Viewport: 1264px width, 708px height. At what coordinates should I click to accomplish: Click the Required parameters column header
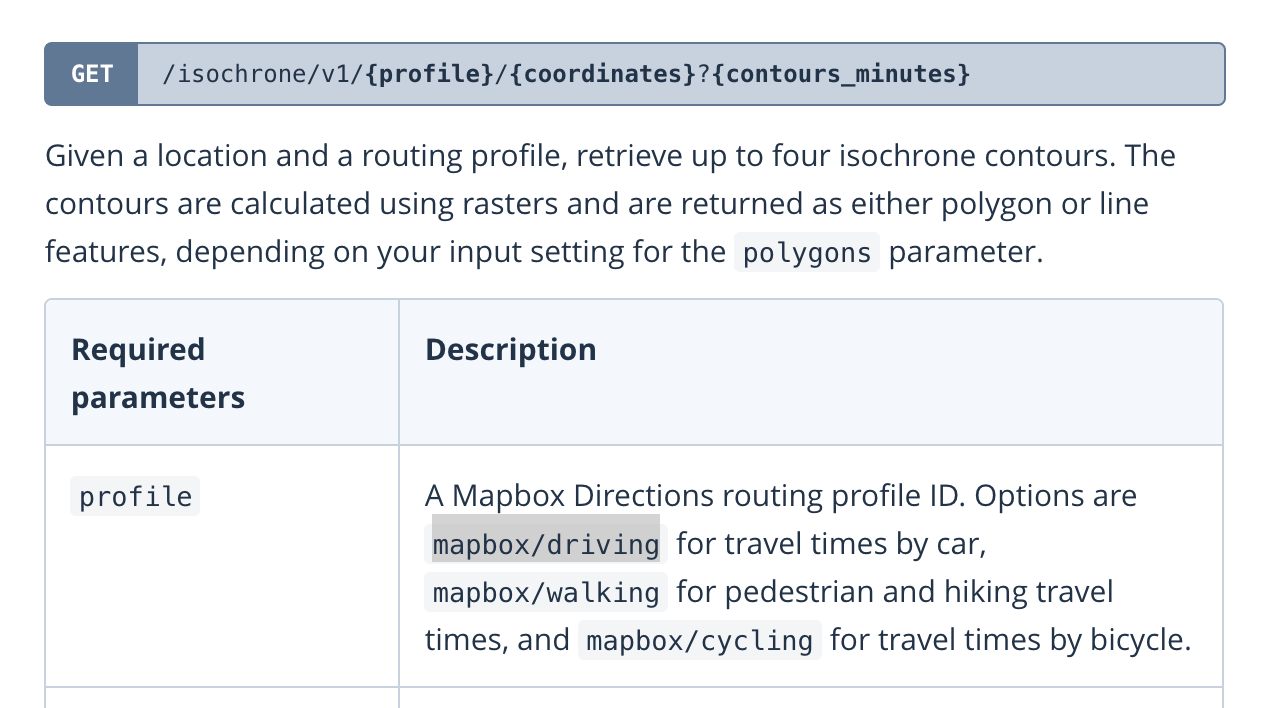point(158,373)
